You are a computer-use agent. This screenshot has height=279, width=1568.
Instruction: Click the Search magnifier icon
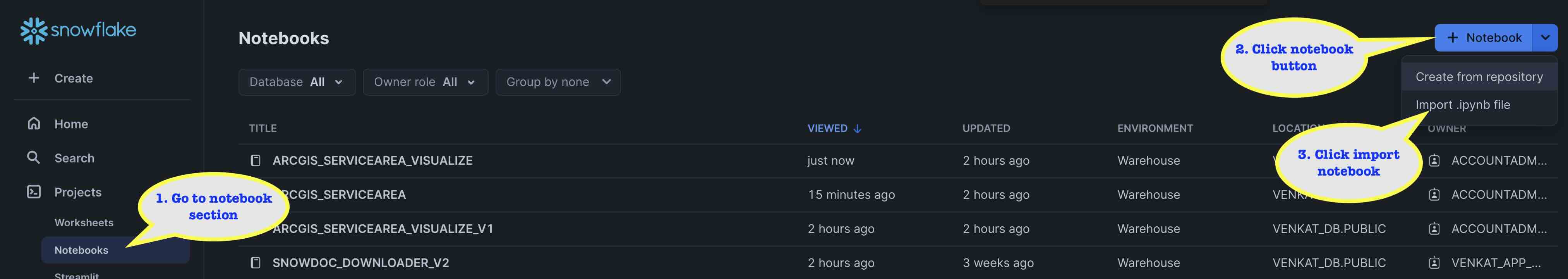(x=34, y=158)
